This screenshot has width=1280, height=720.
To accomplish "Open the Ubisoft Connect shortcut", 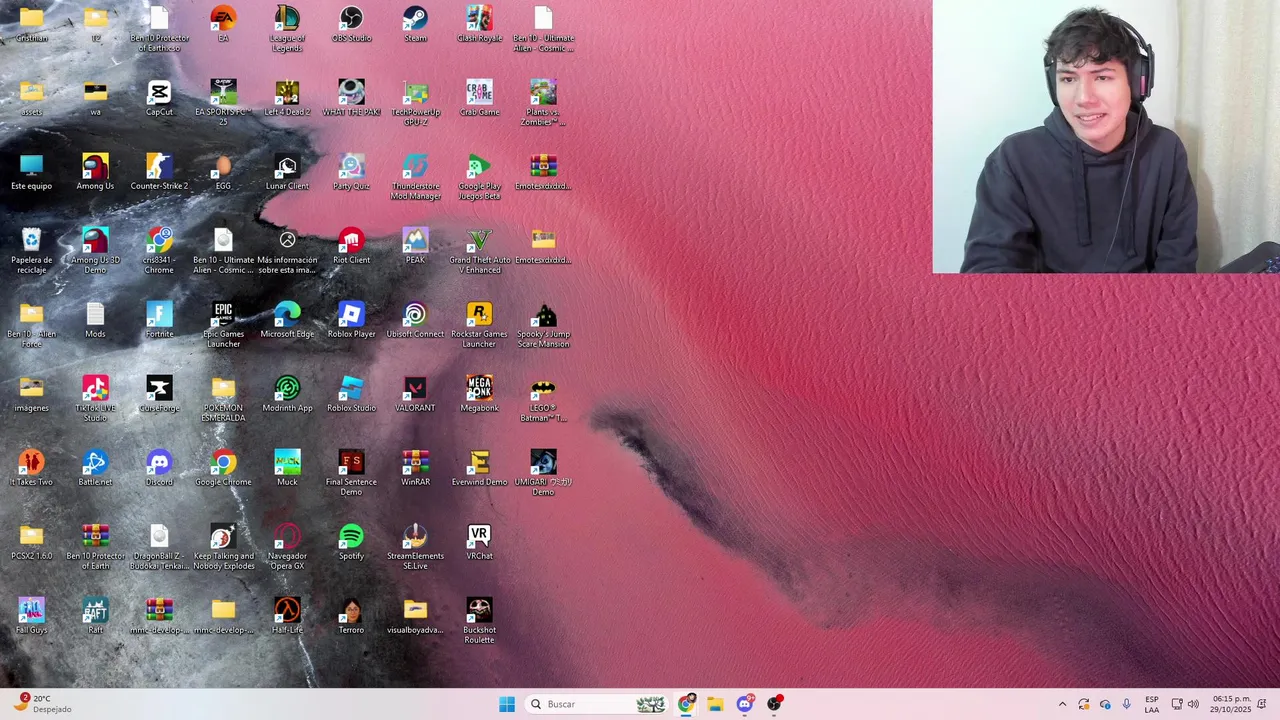I will click(415, 320).
